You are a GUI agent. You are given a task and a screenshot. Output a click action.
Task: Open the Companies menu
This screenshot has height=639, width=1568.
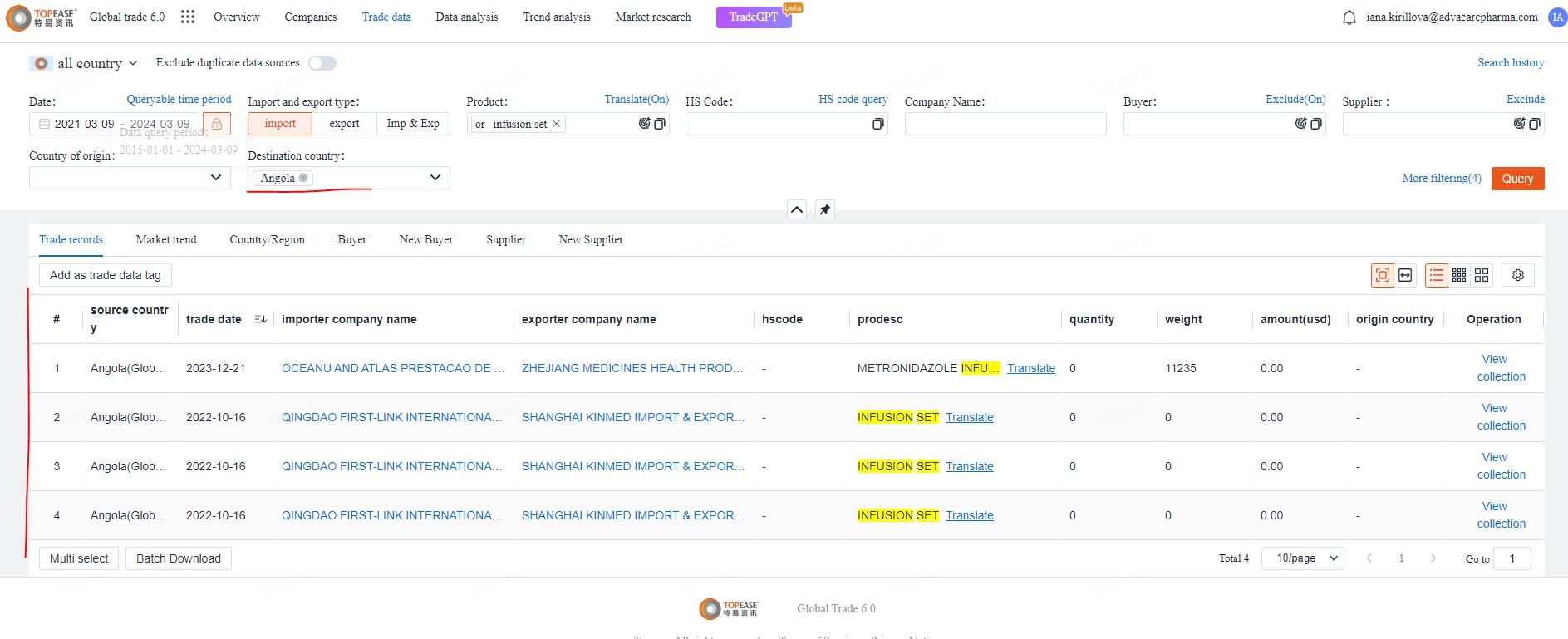click(x=311, y=17)
